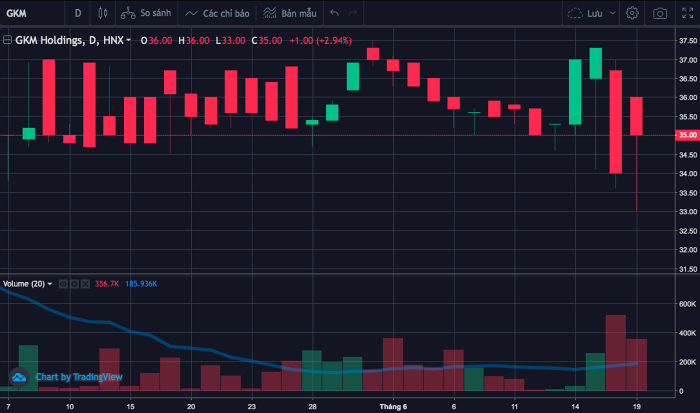Collapse the GKM Holdings legend toggle
Viewport: 700px width, 413px height.
tap(8, 40)
